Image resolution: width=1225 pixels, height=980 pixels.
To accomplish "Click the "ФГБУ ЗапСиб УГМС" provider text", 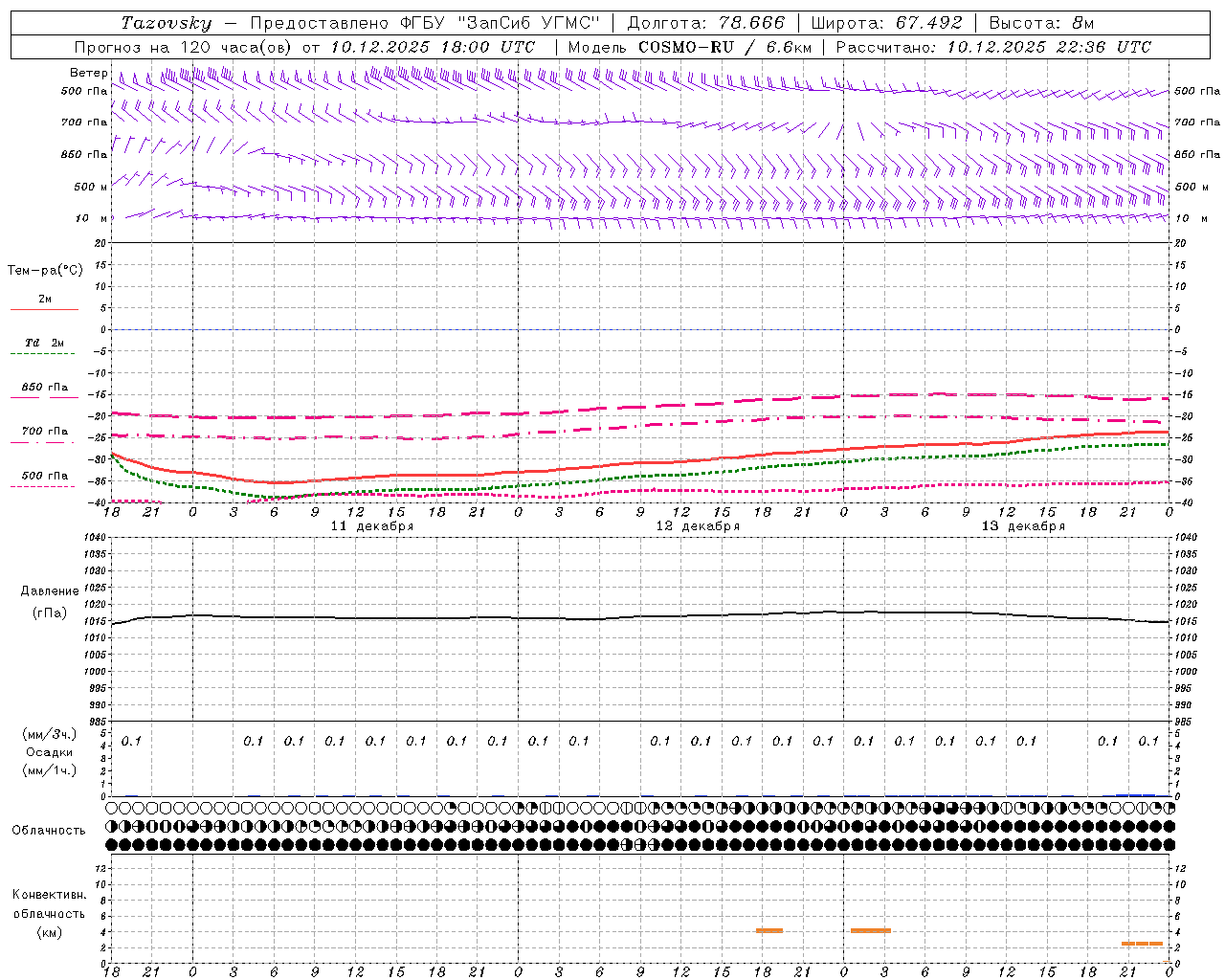I will tap(499, 23).
